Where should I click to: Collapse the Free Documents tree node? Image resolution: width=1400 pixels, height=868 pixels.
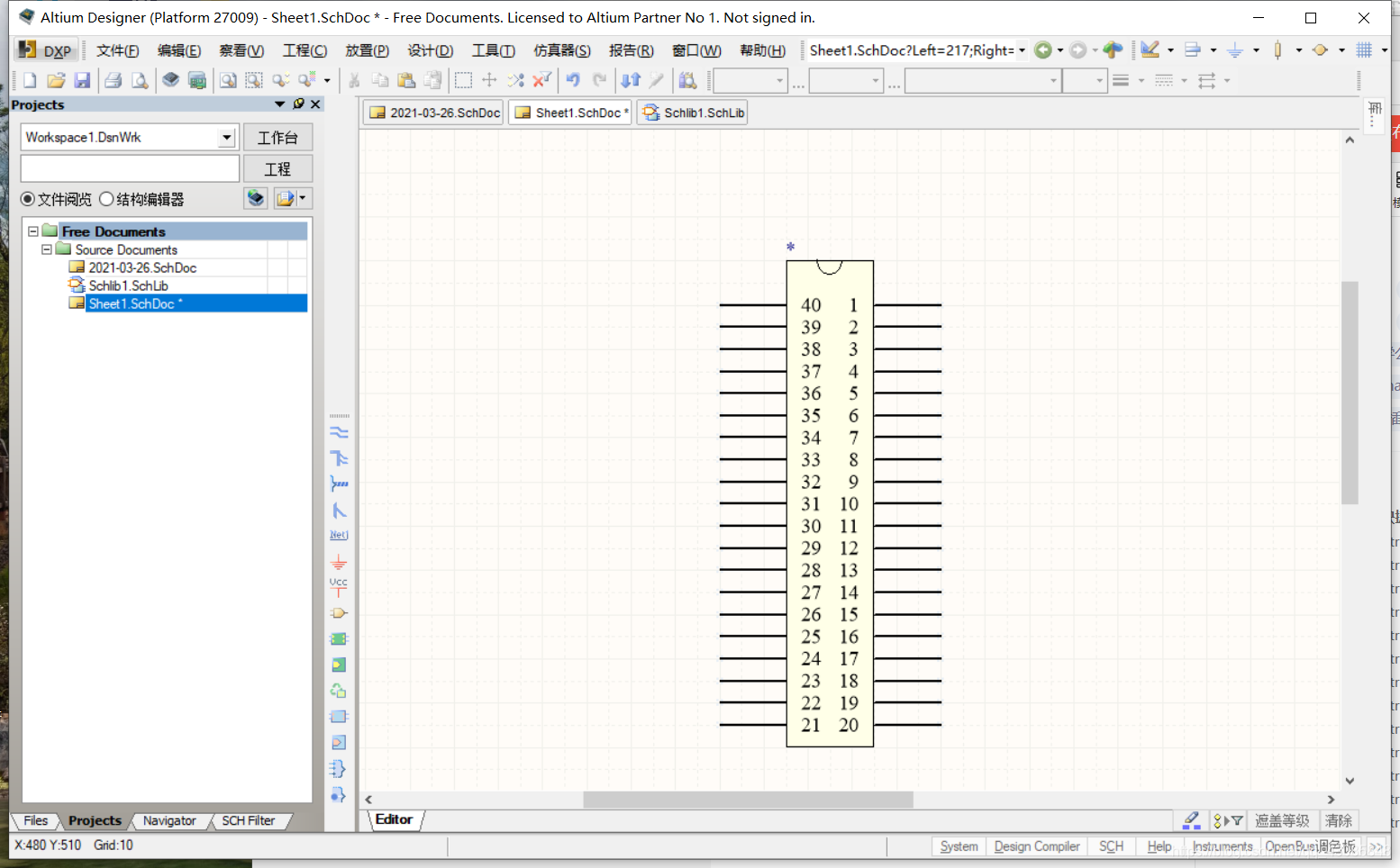[33, 231]
